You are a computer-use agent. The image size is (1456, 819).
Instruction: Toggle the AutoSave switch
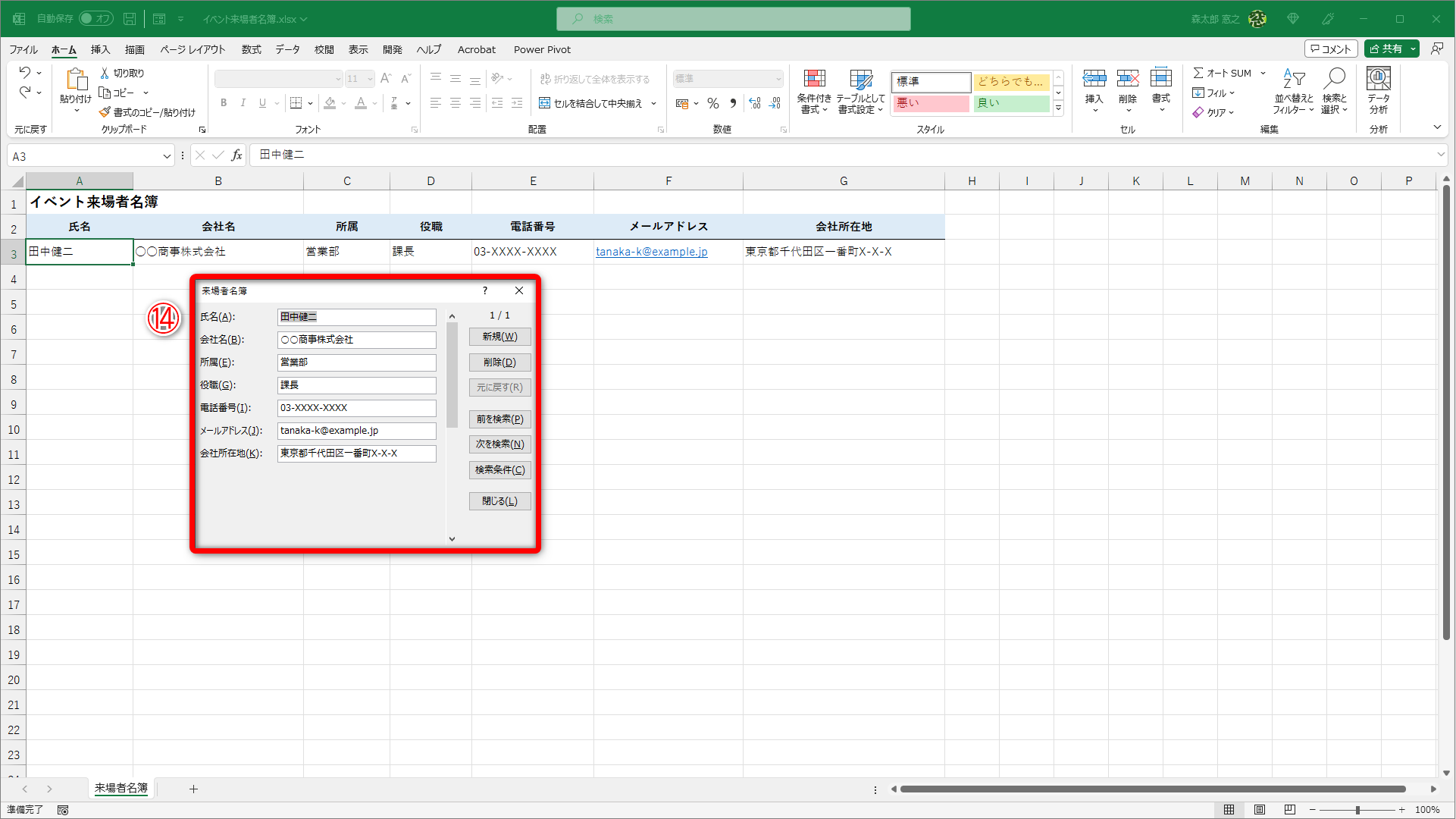[x=96, y=18]
